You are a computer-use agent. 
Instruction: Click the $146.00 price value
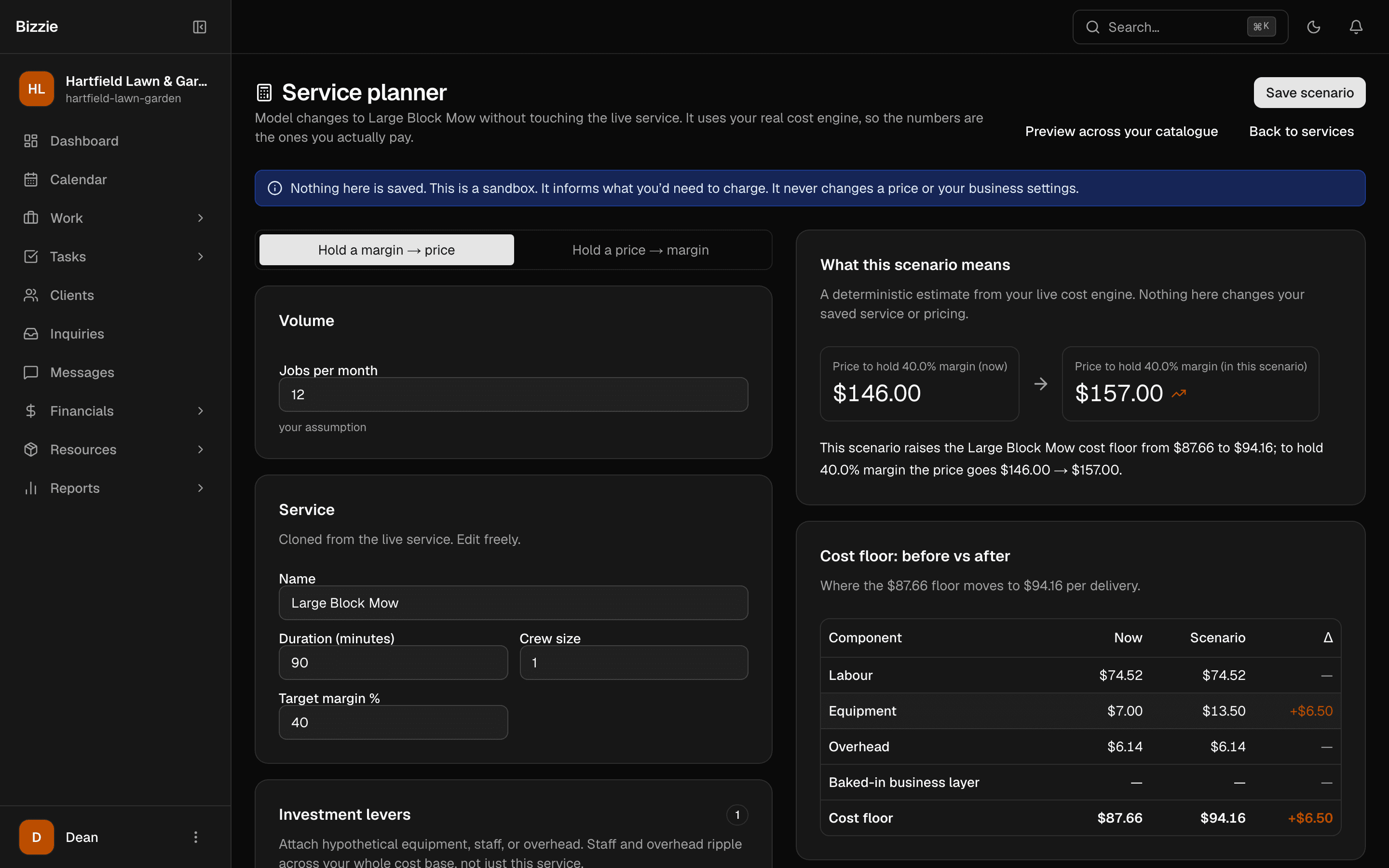point(876,393)
